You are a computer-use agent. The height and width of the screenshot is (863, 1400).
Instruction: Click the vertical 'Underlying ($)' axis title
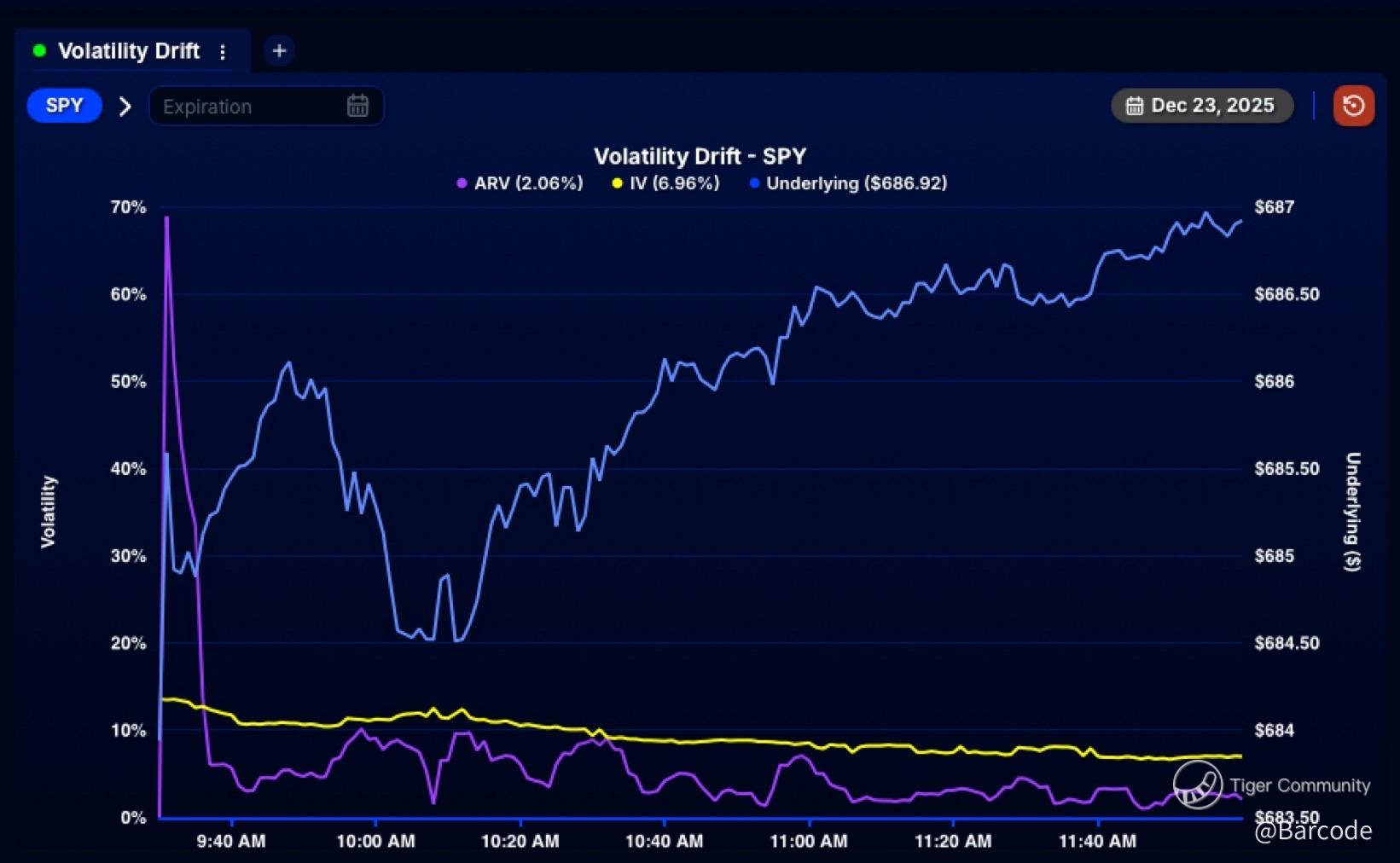pos(1352,512)
